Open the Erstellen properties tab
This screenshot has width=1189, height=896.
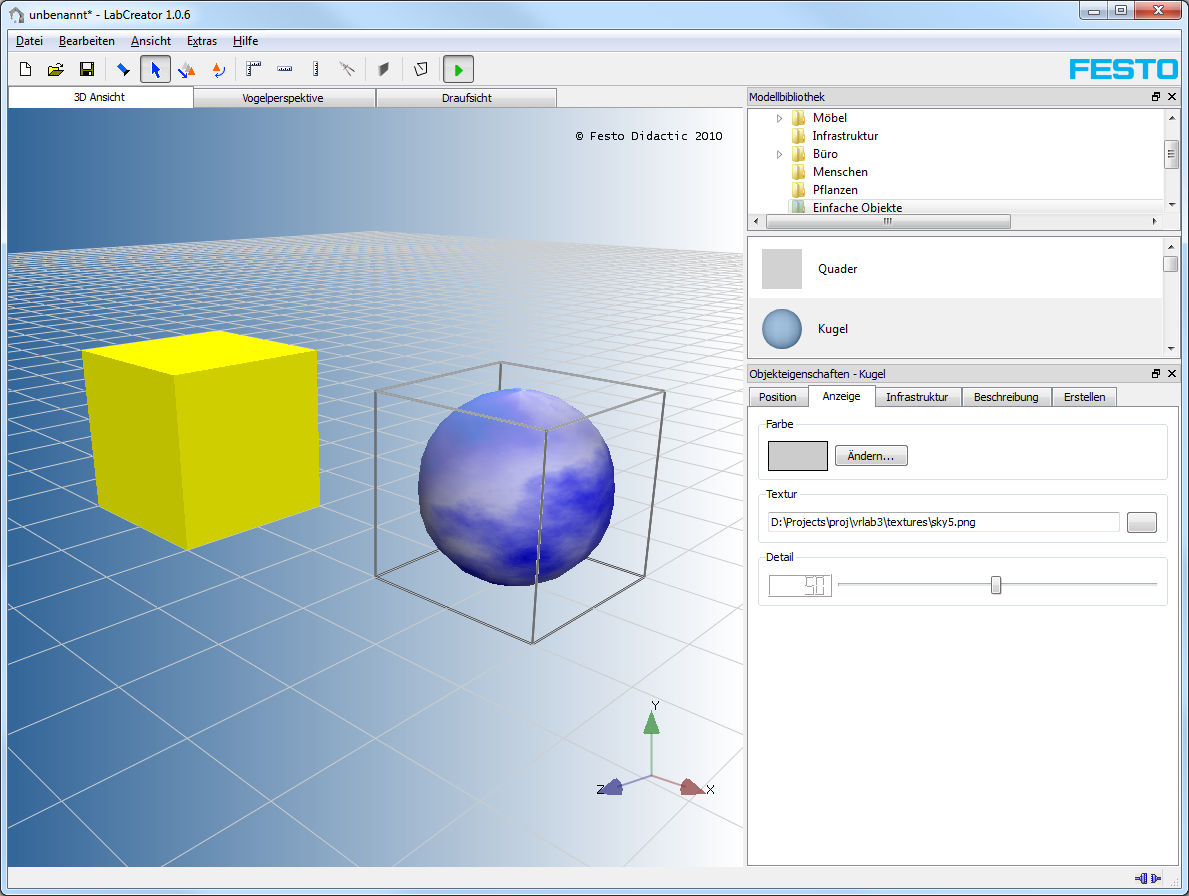pos(1084,397)
